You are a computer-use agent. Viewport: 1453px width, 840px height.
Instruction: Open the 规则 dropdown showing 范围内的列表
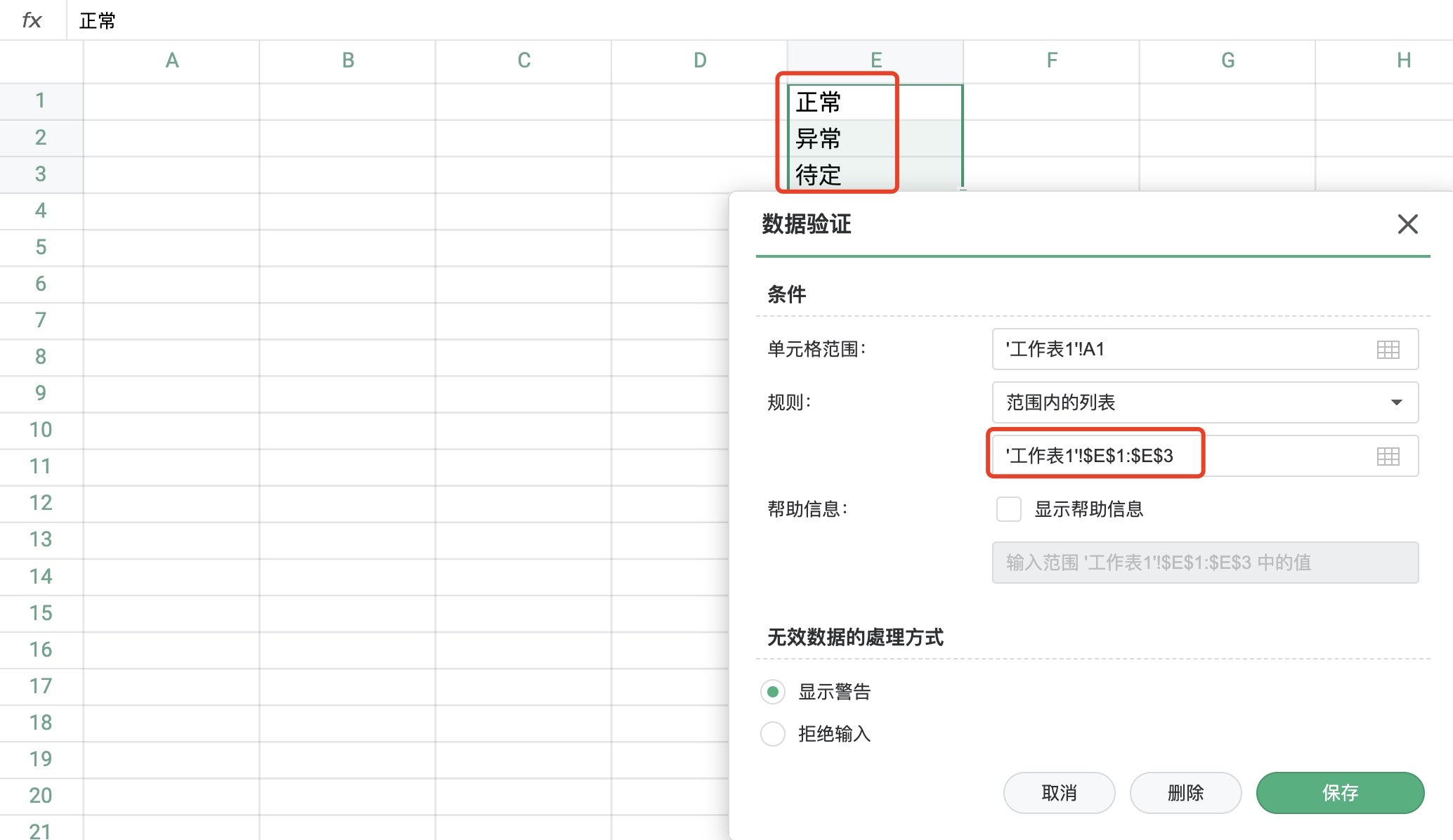[x=1205, y=402]
